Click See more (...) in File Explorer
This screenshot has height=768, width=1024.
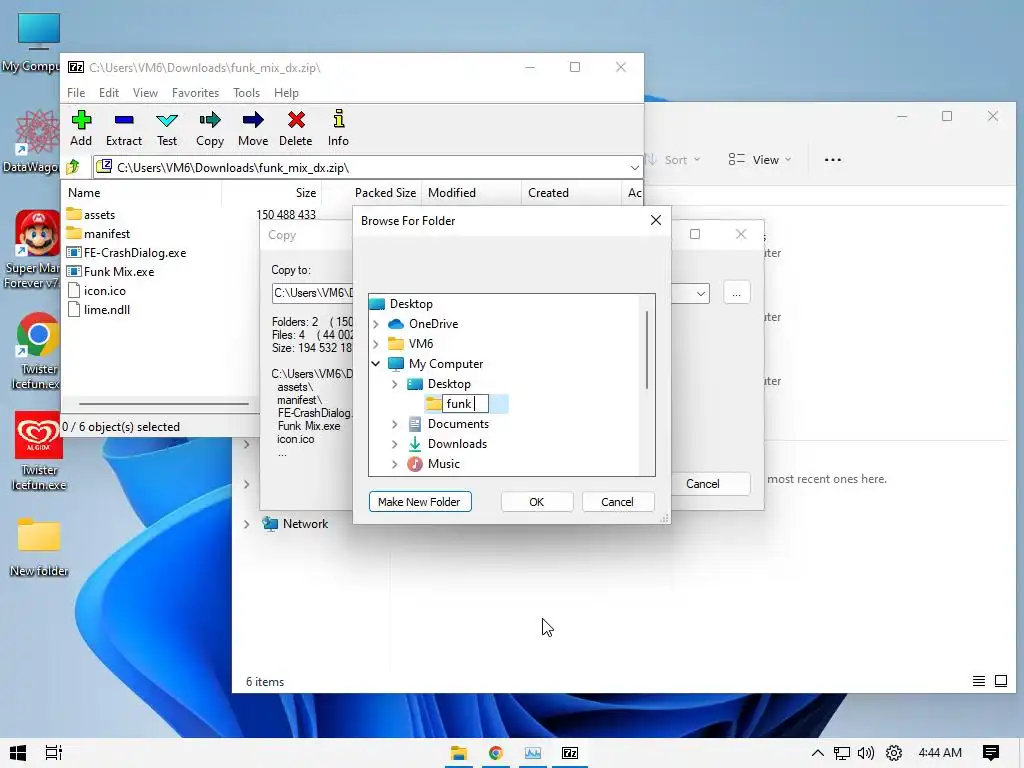pos(833,160)
